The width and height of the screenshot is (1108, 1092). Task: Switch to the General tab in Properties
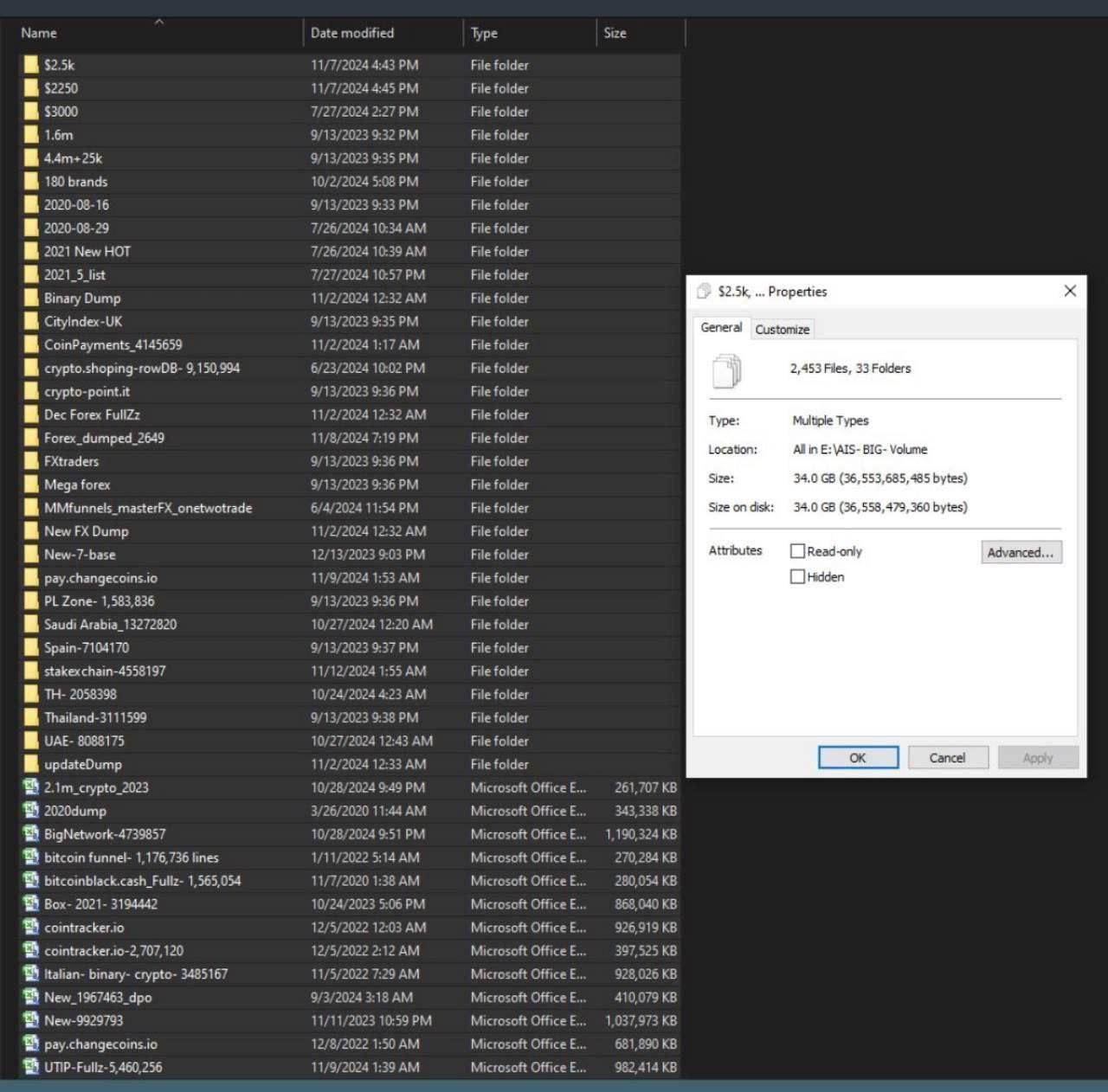click(721, 328)
